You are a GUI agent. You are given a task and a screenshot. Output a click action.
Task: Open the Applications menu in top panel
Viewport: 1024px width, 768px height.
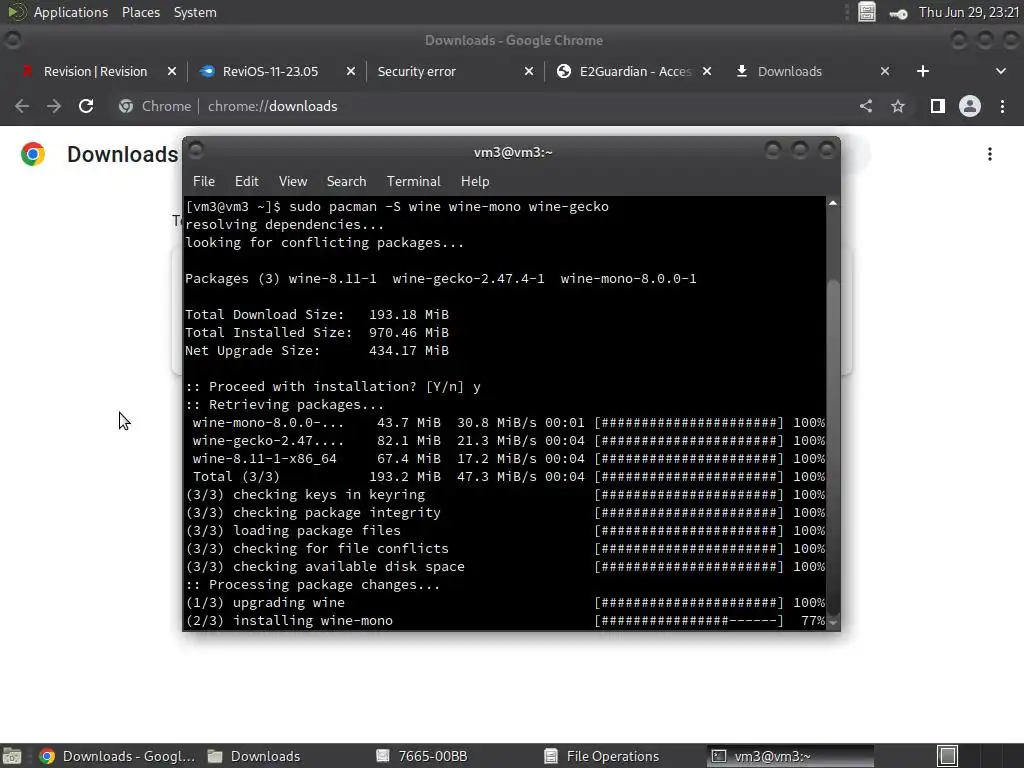tap(71, 12)
